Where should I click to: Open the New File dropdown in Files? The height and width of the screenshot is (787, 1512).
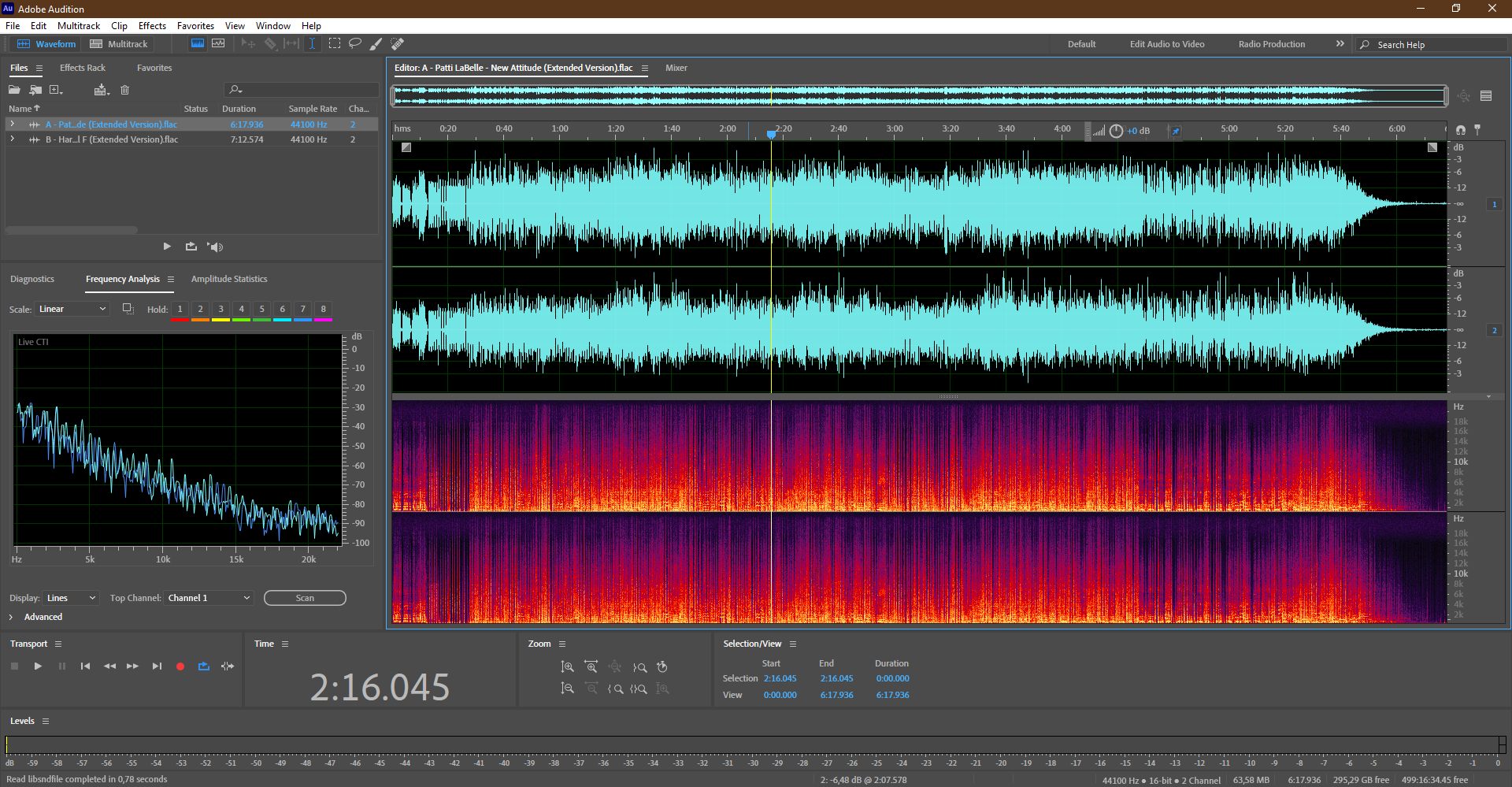coord(56,90)
